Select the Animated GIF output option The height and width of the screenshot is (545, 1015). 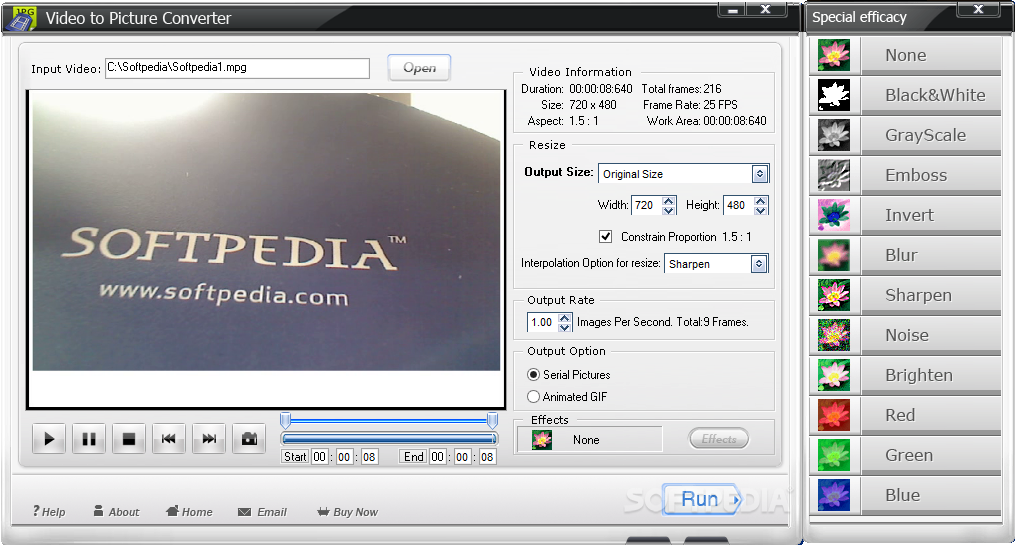[x=533, y=397]
